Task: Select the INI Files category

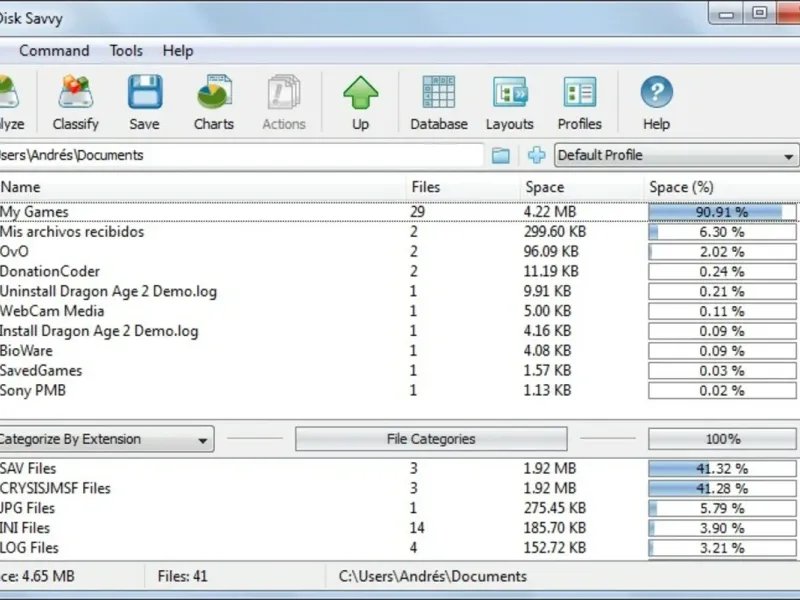Action: click(399, 528)
